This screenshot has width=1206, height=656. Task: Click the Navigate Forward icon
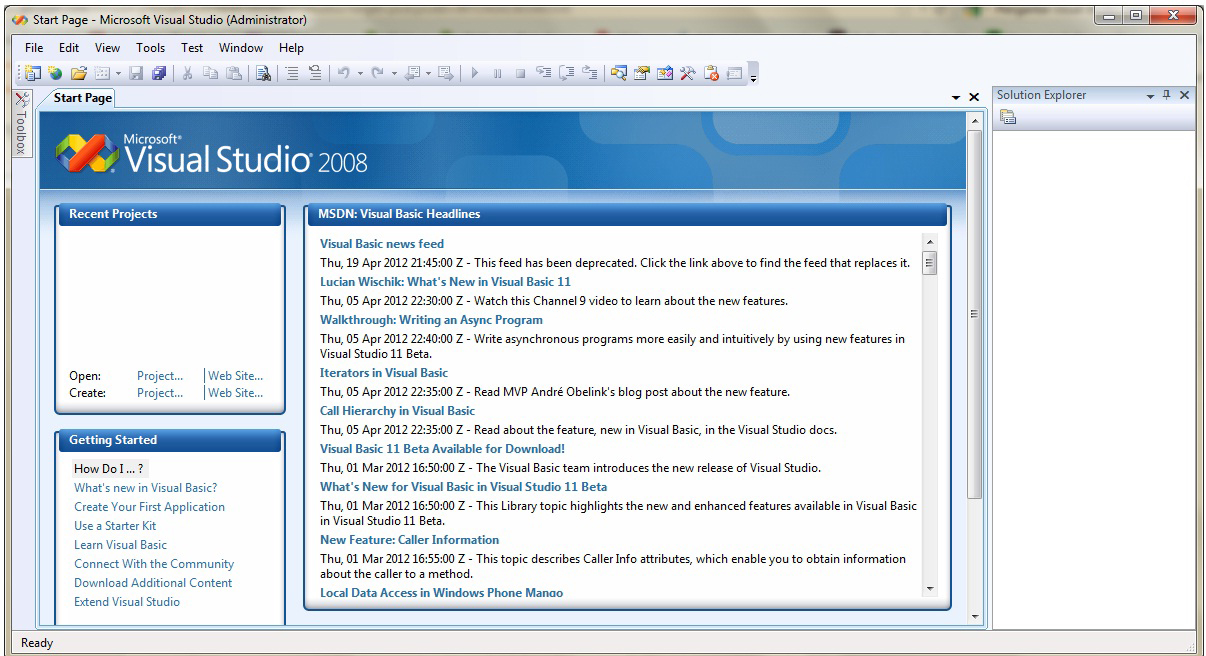point(446,73)
